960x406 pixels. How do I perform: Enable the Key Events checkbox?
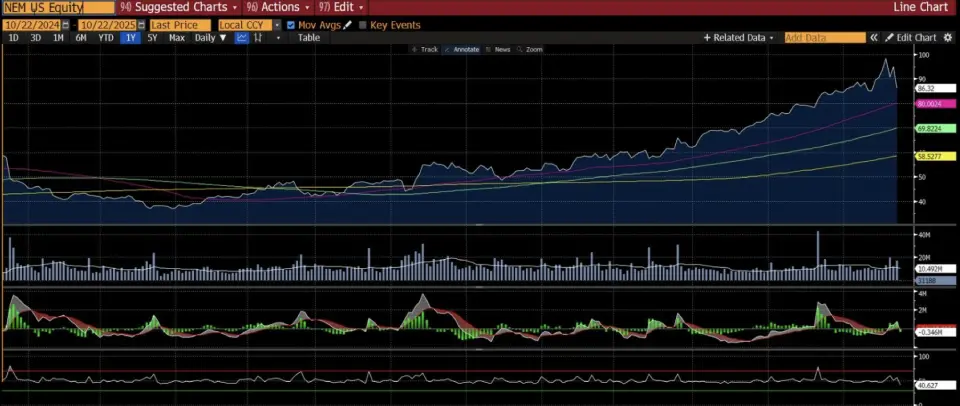click(x=363, y=25)
